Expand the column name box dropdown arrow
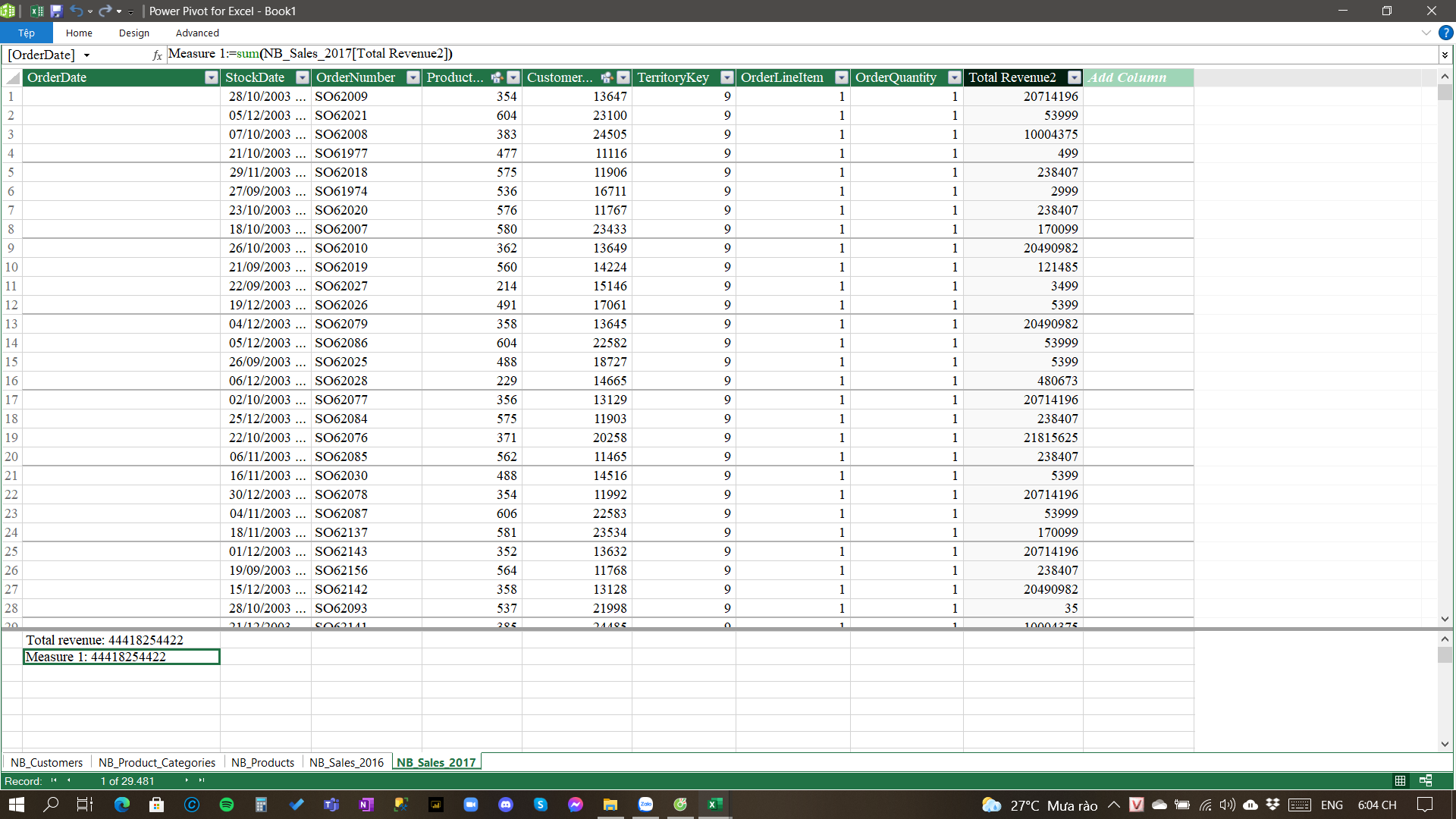The image size is (1456, 819). [86, 55]
